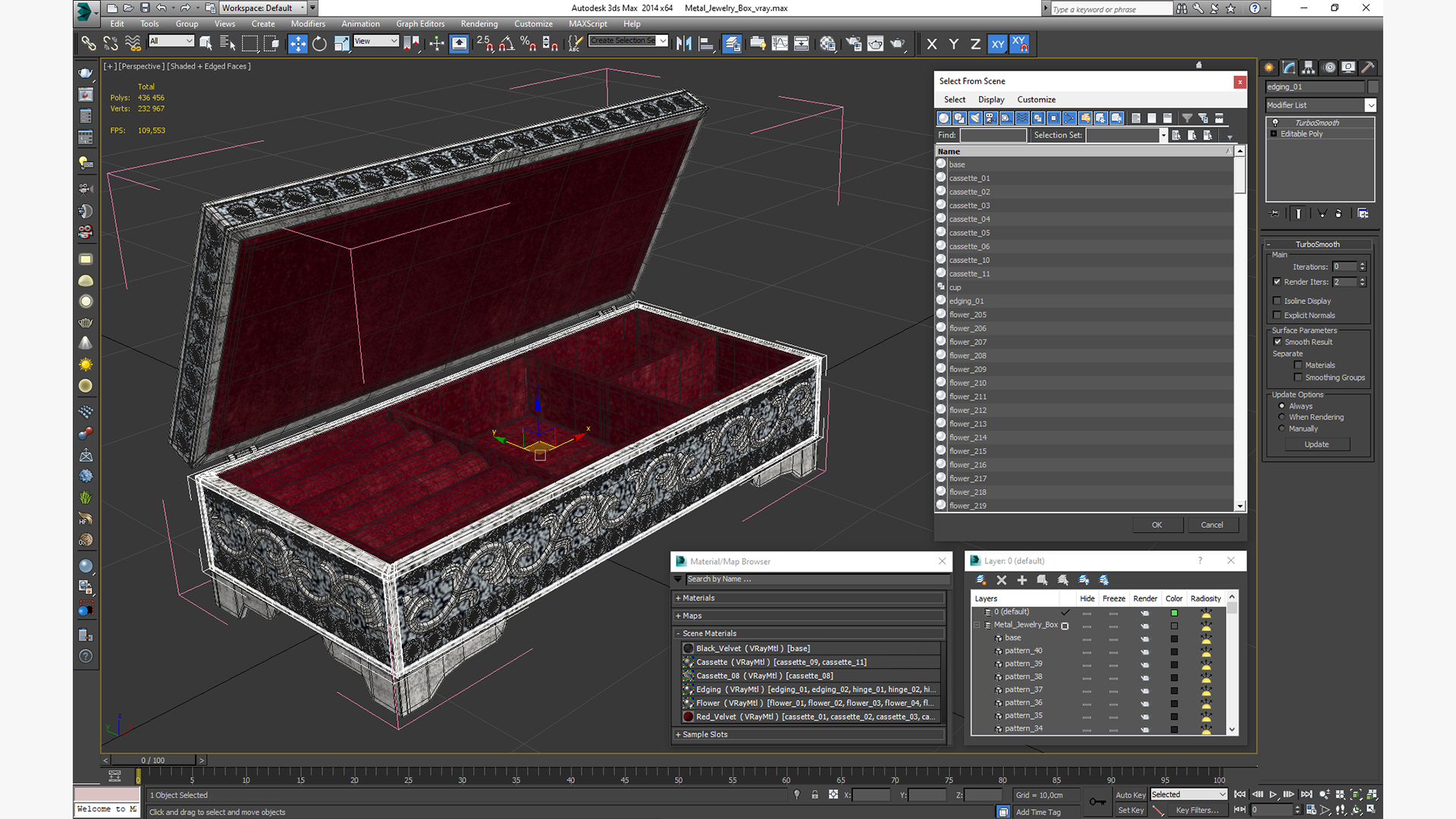This screenshot has width=1456, height=819.
Task: Click the Create New Layer plus icon
Action: (x=1021, y=580)
